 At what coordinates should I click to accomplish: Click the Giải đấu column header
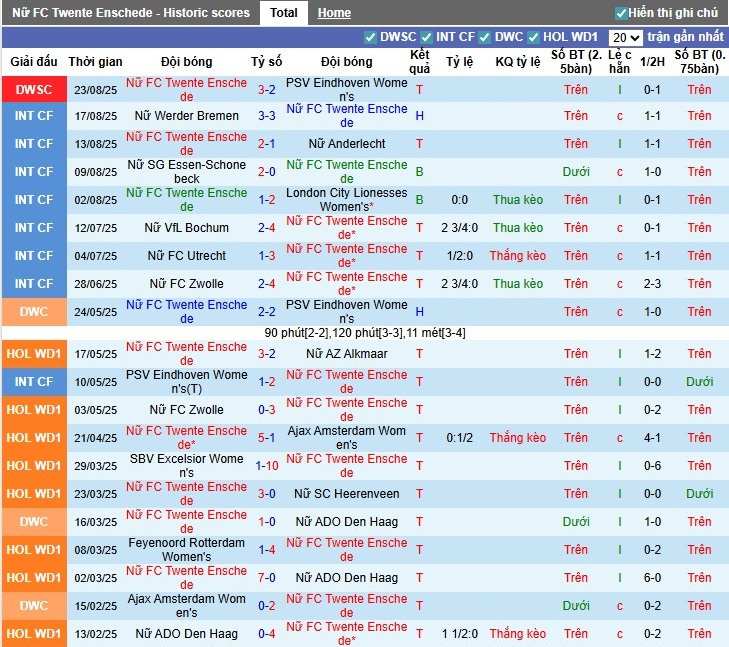coord(34,62)
